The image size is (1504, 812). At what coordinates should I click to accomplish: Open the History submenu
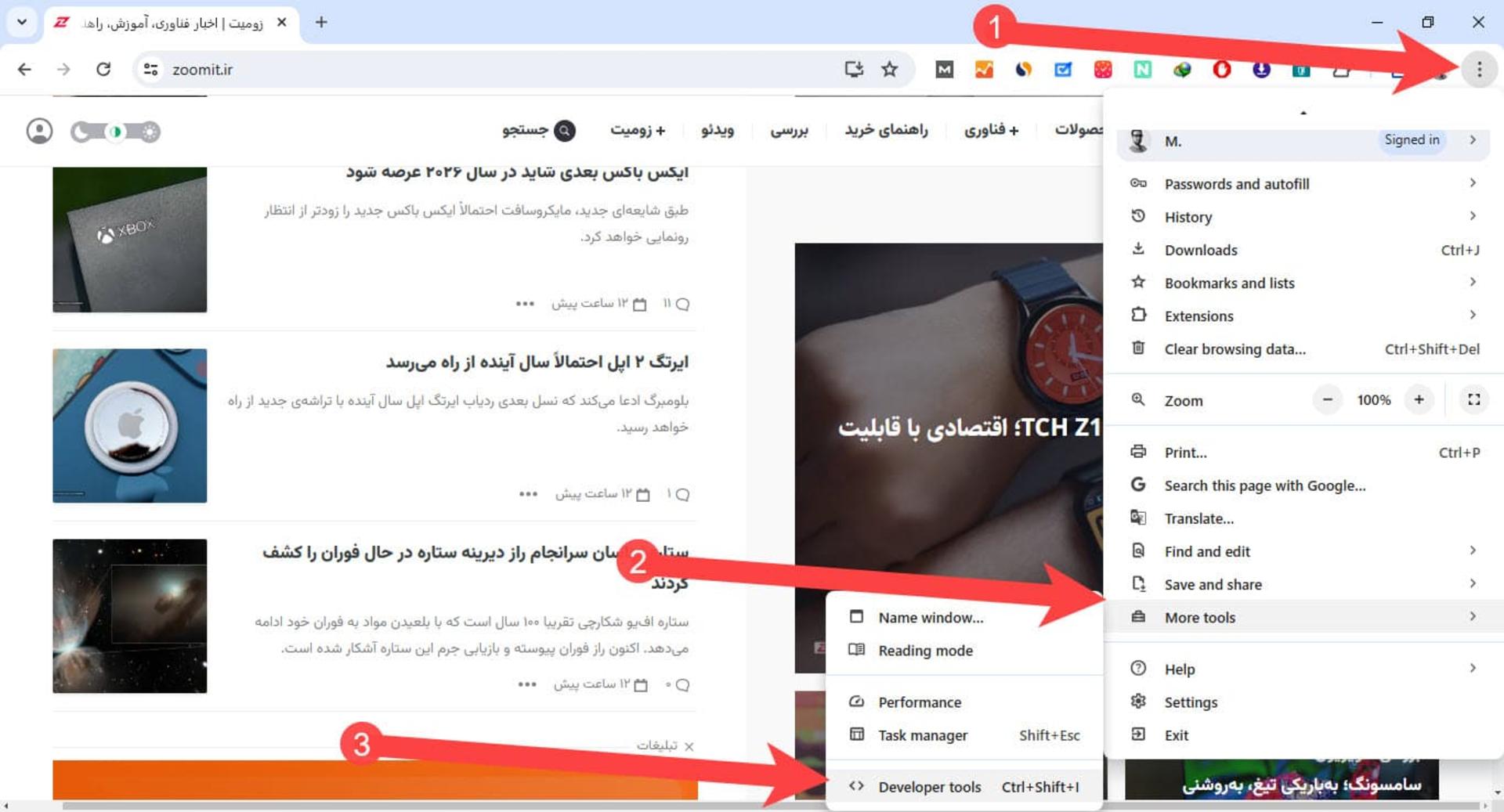(1303, 217)
